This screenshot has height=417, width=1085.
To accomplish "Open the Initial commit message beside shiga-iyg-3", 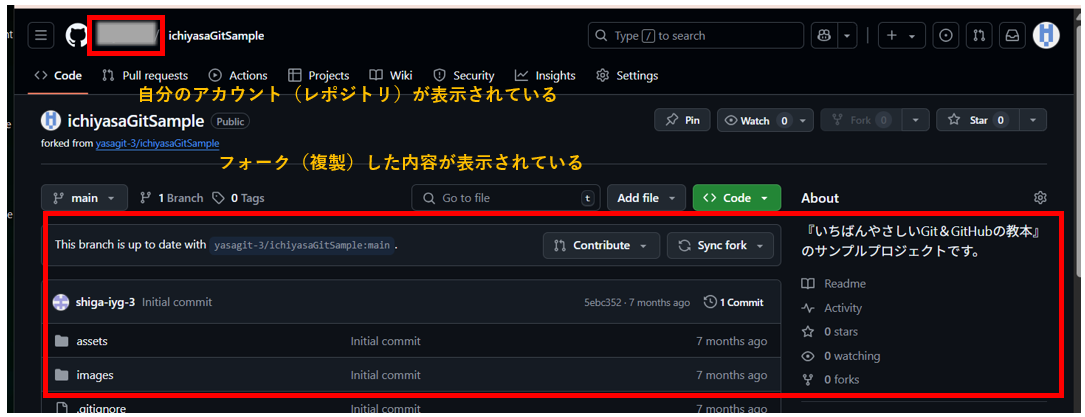I will 177,302.
